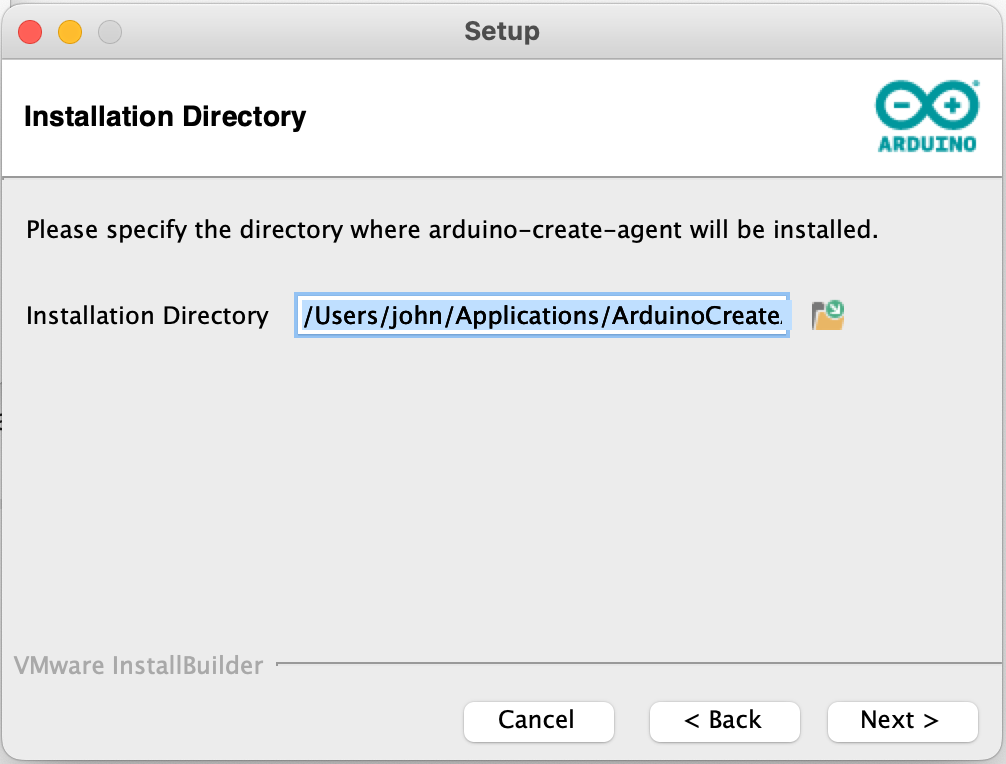Click the separator line beside VMware InstallBuilder
The width and height of the screenshot is (1006, 764).
[640, 662]
